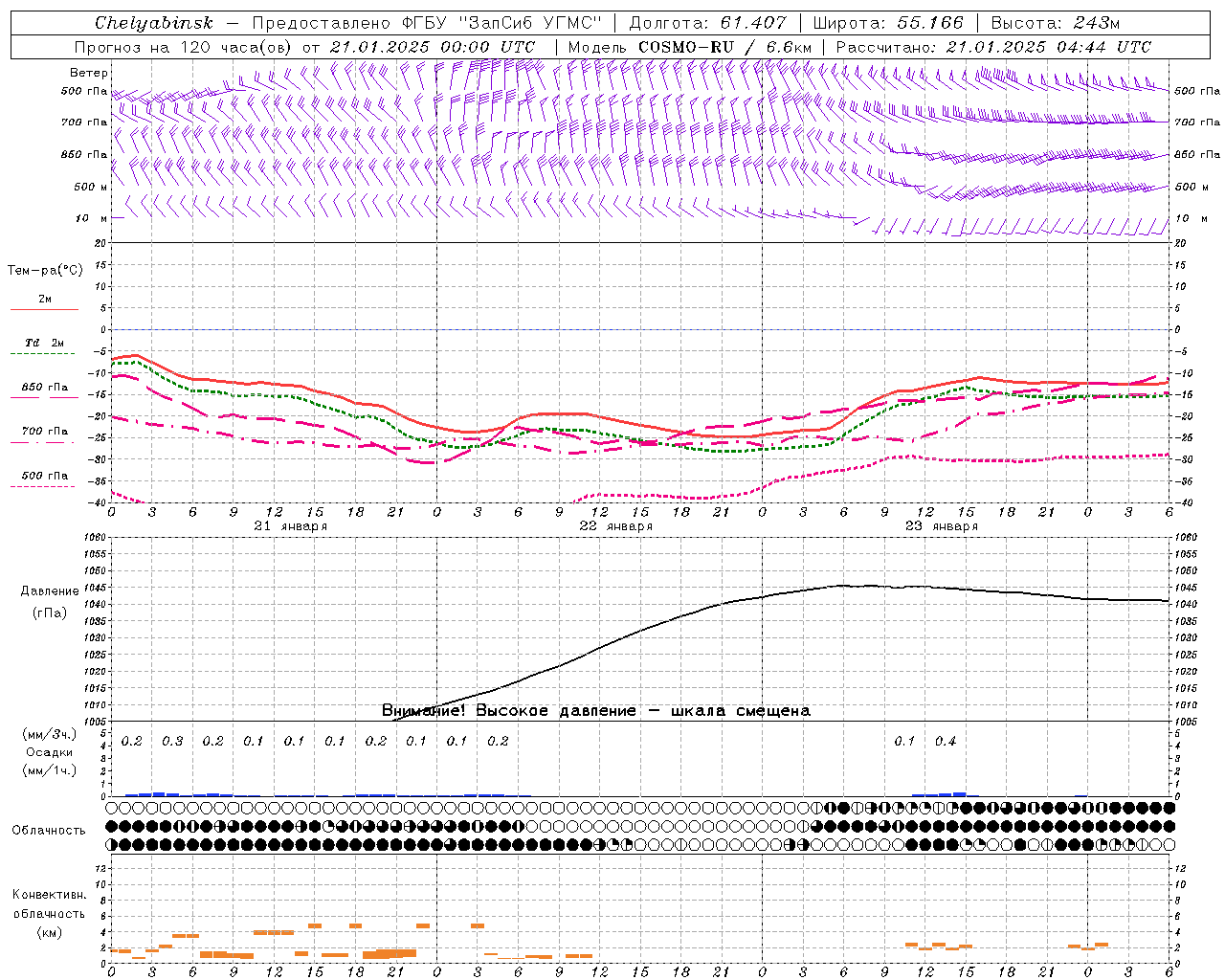
Task: Click the 'Ветер' wind panel label
Action: tap(89, 73)
